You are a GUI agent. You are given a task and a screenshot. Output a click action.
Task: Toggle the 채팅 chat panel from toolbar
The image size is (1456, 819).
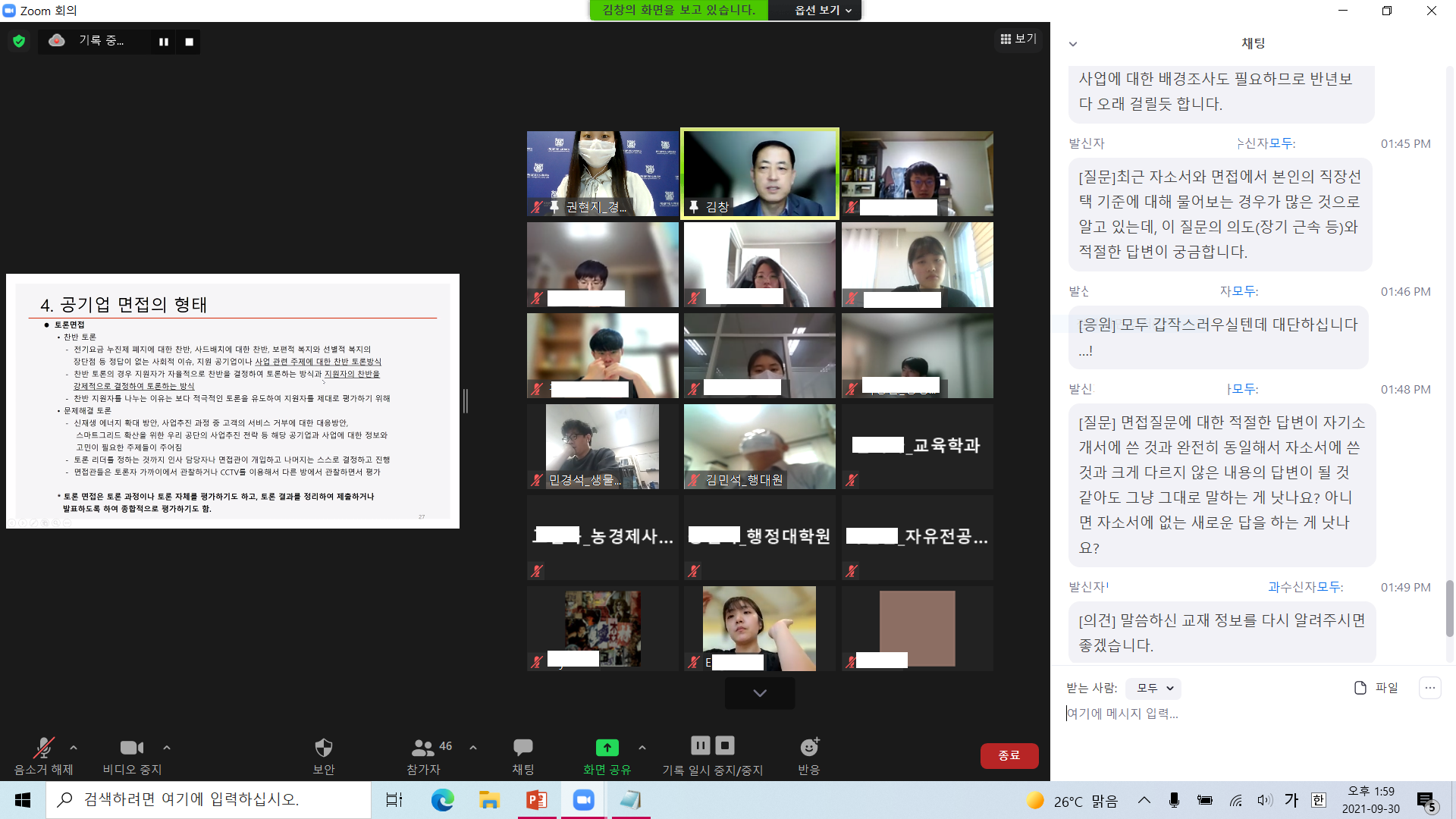coord(523,755)
